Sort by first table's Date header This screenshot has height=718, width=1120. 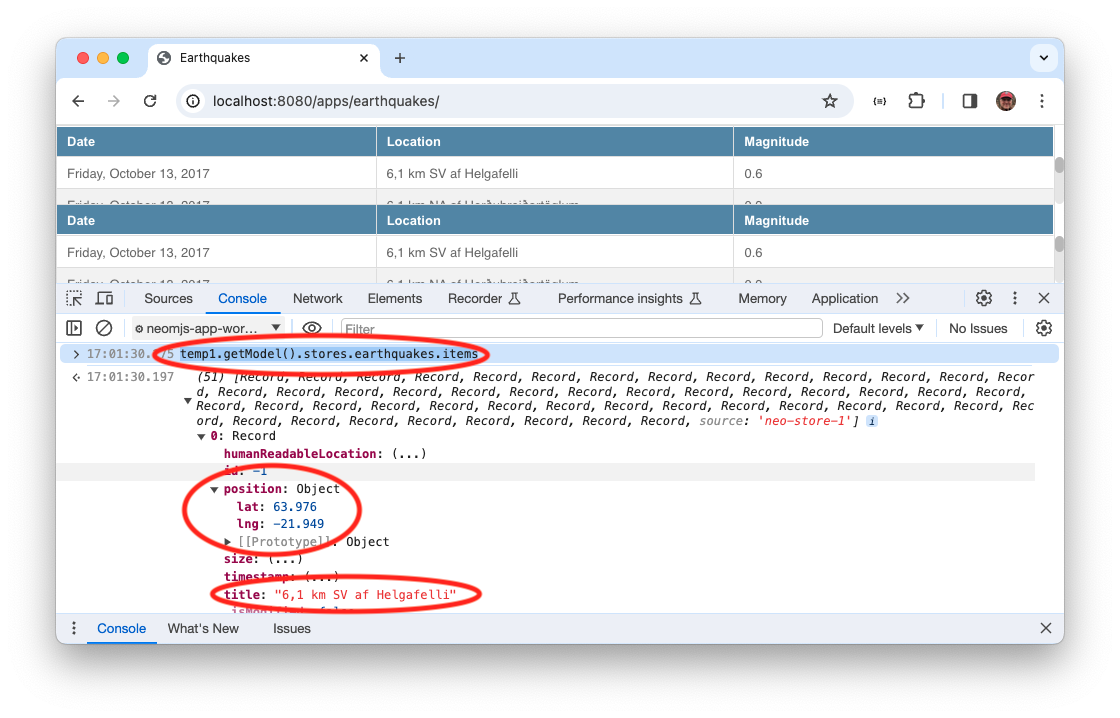(x=216, y=141)
